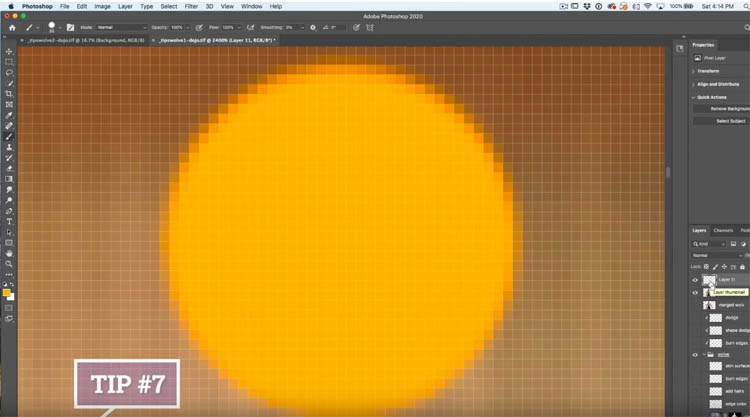Select the Clone Stamp tool

click(9, 147)
